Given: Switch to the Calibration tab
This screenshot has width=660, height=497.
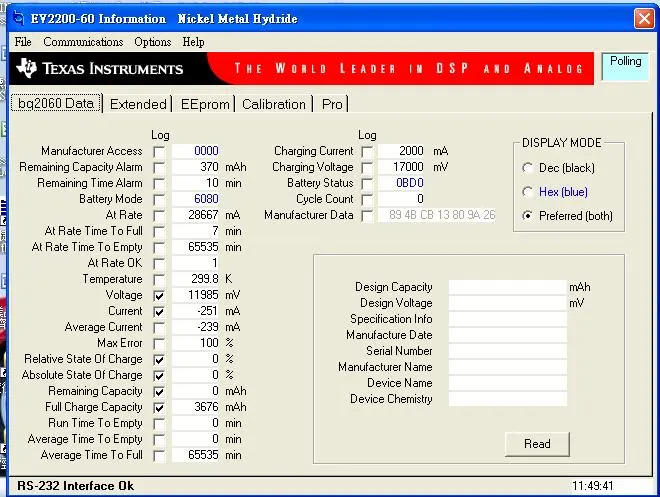Looking at the screenshot, I should click(x=274, y=104).
